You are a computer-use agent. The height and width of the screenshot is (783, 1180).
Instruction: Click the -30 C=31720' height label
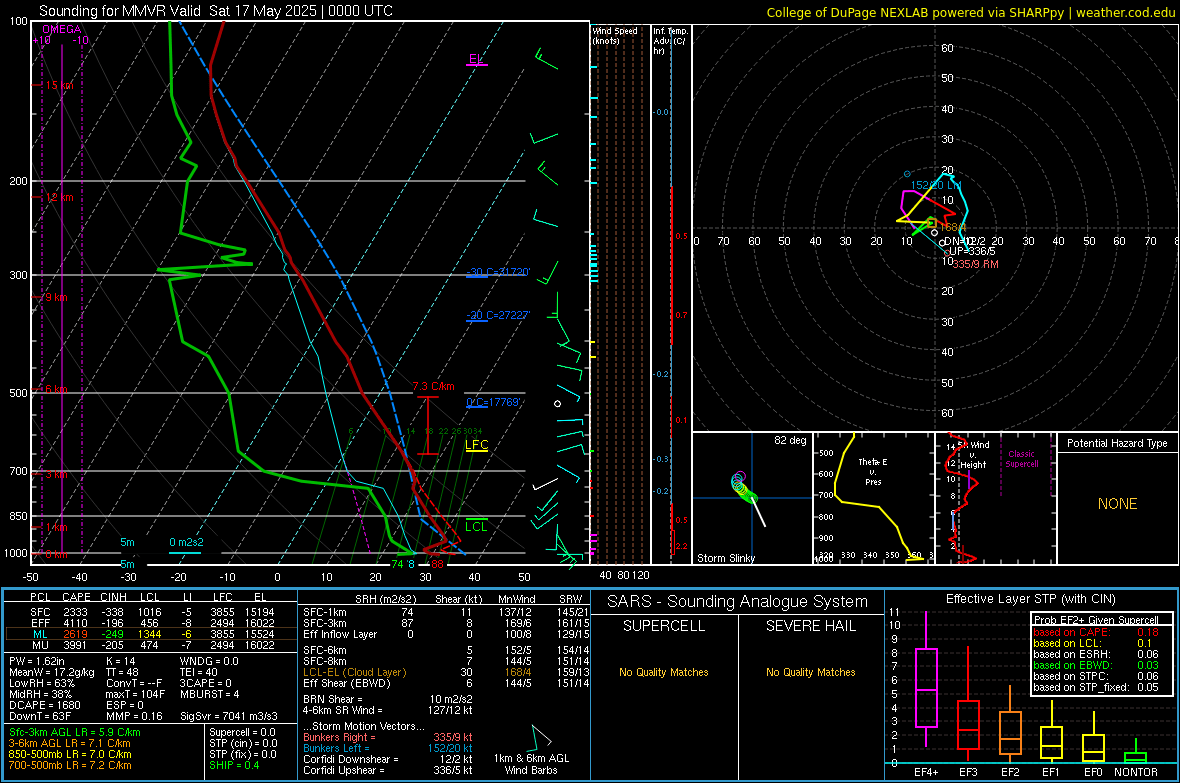[498, 272]
